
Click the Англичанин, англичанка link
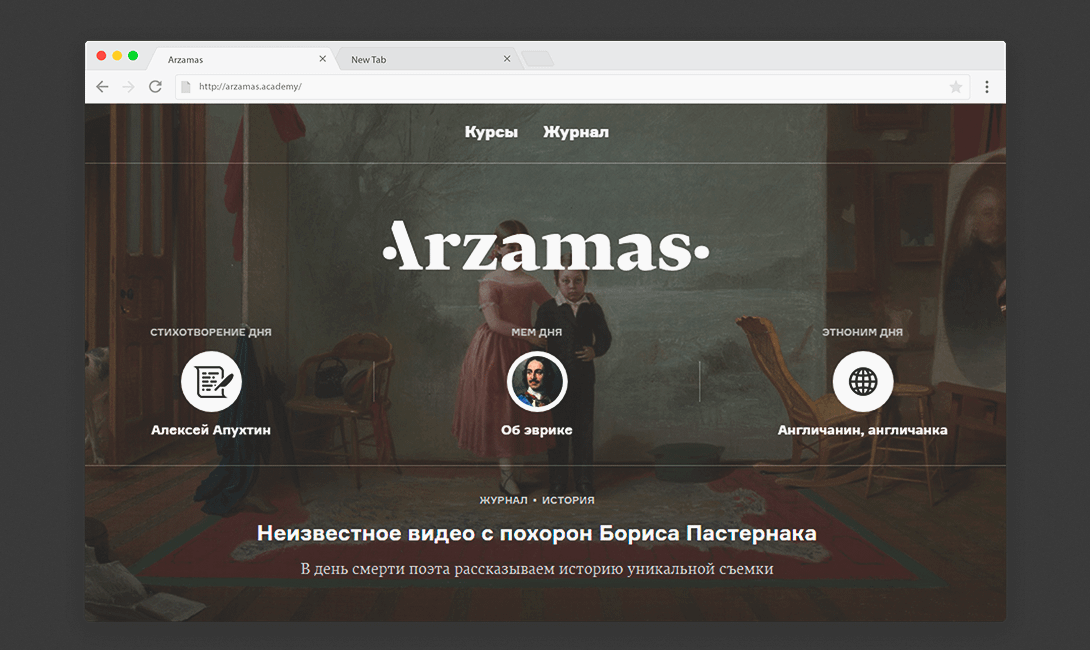862,430
